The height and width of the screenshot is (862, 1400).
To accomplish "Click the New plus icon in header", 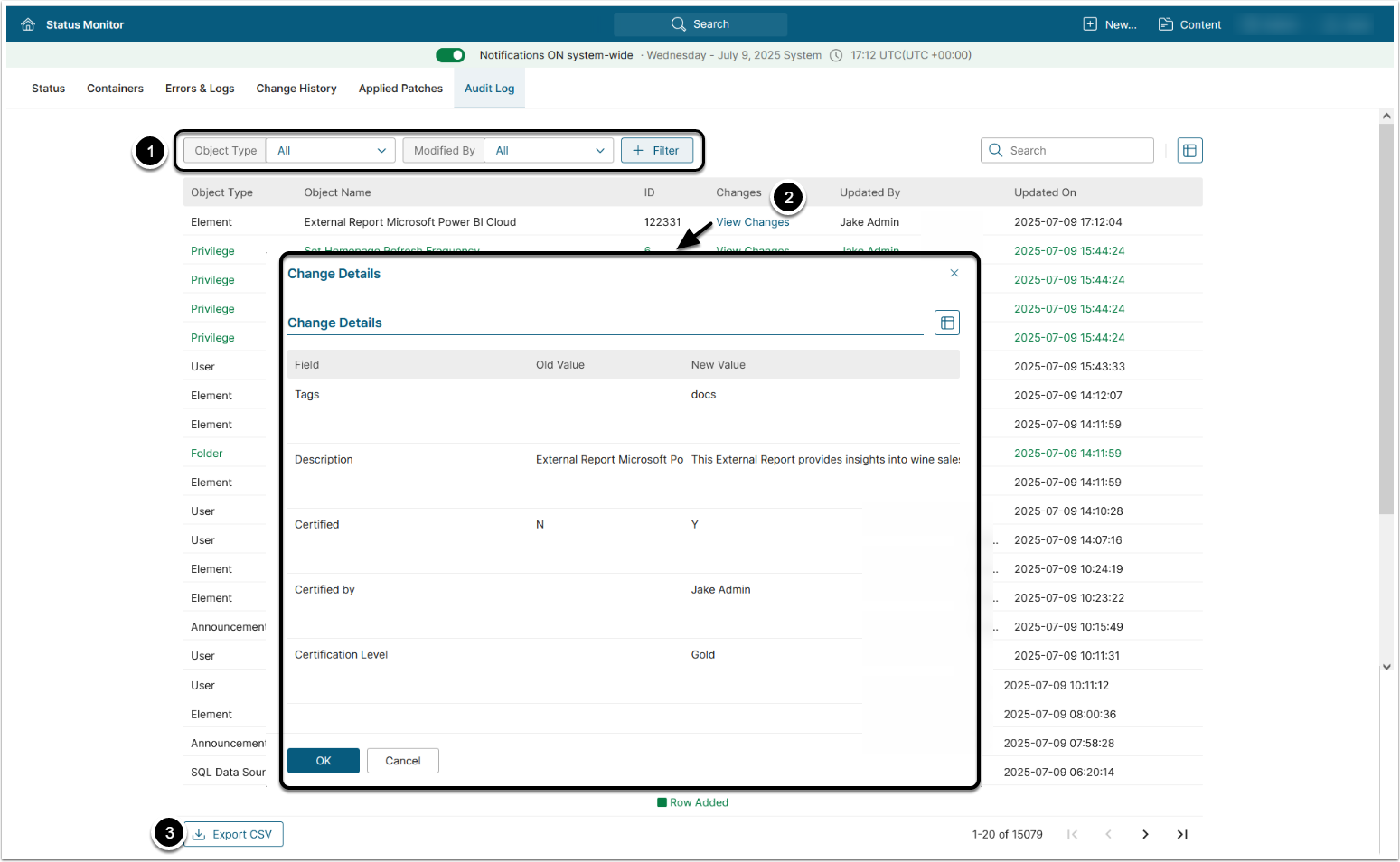I will (1090, 24).
